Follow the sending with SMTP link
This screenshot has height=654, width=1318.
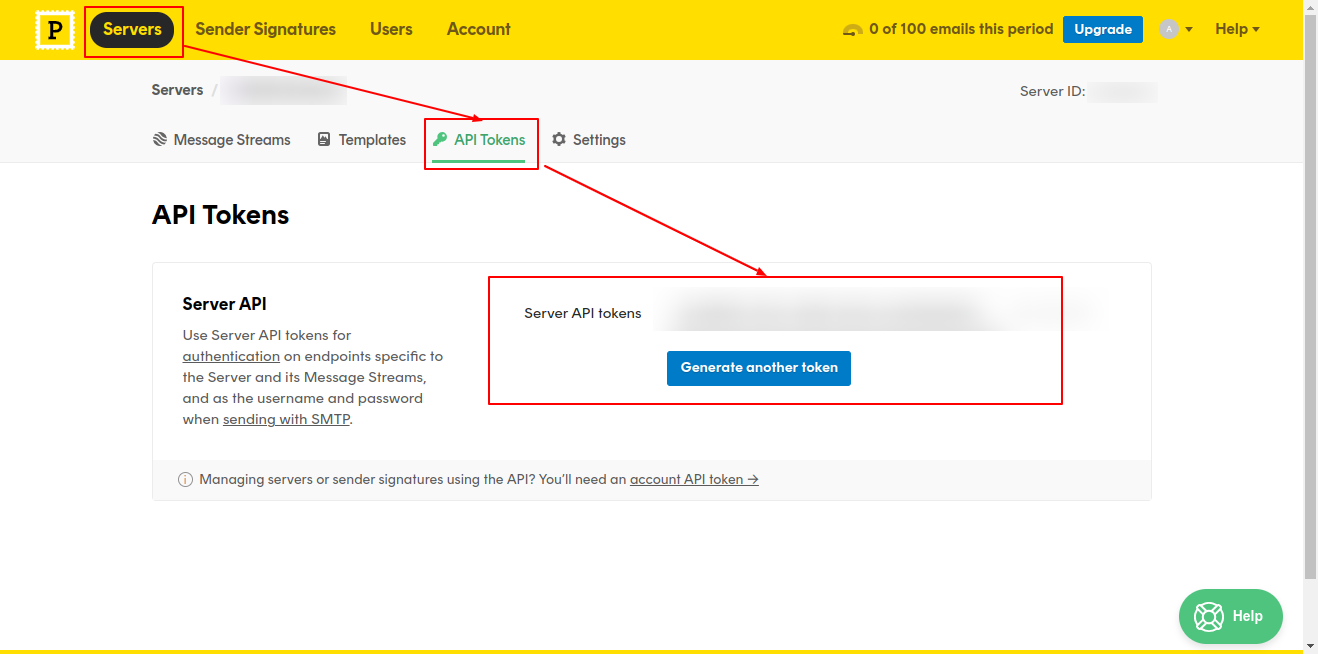click(x=286, y=419)
